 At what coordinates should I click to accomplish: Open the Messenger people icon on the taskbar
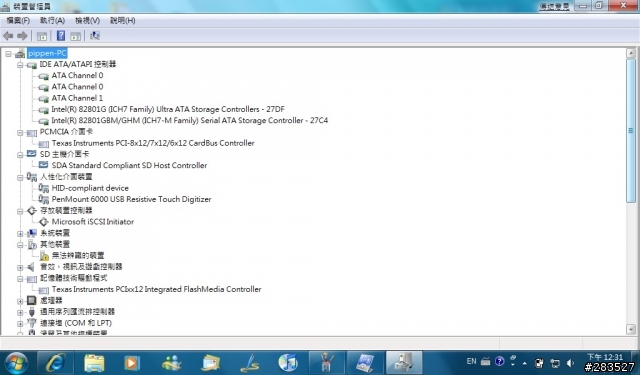coord(171,362)
